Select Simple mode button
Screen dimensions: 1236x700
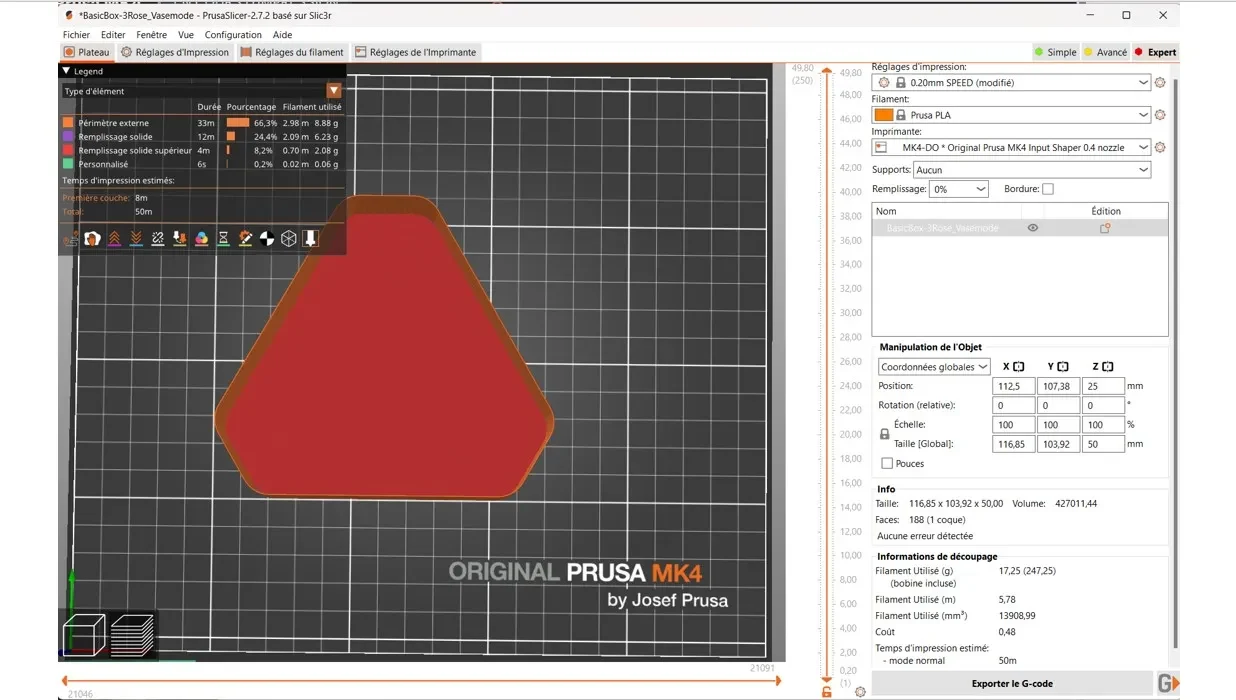(1055, 52)
